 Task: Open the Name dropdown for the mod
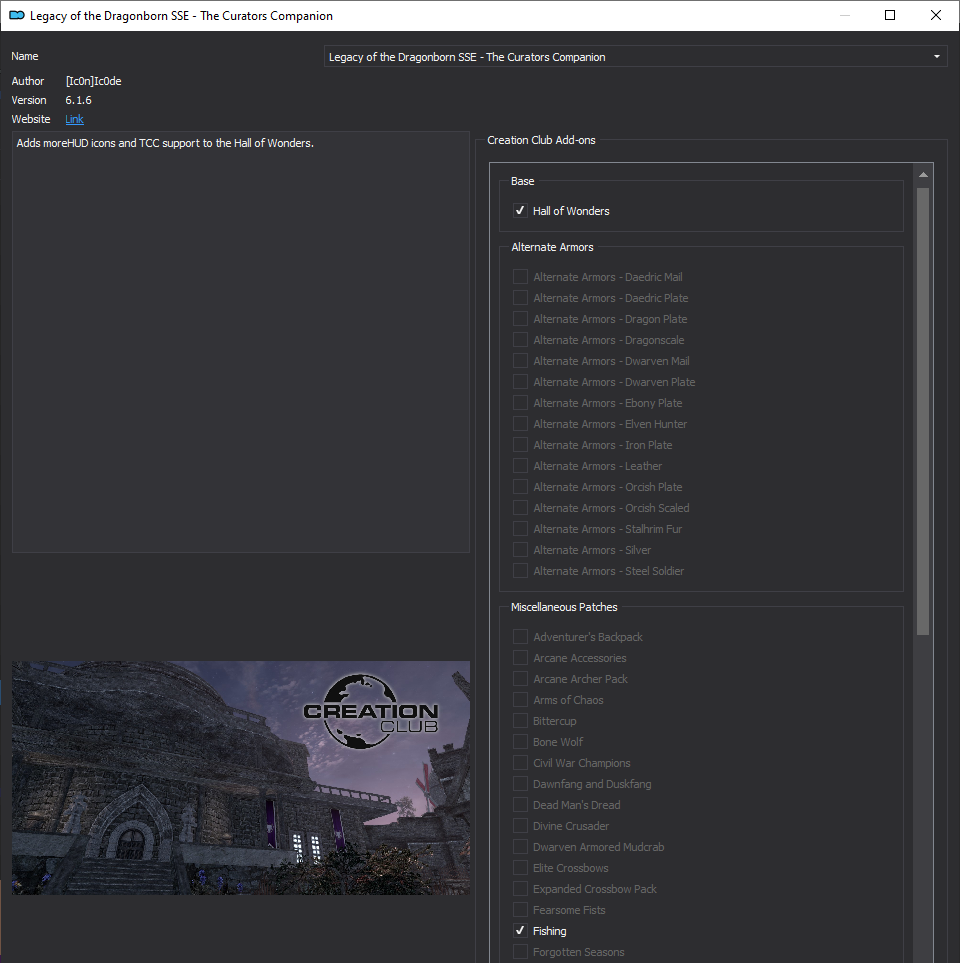(x=635, y=57)
